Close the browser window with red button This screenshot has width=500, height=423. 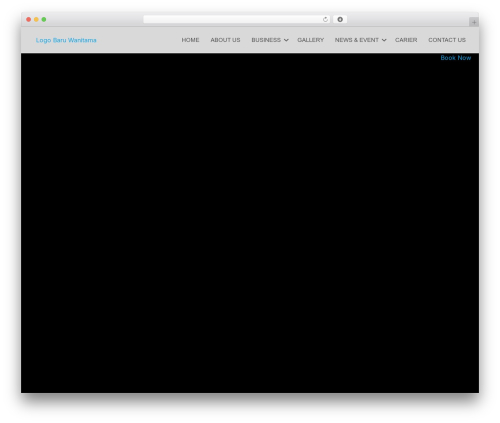[29, 19]
